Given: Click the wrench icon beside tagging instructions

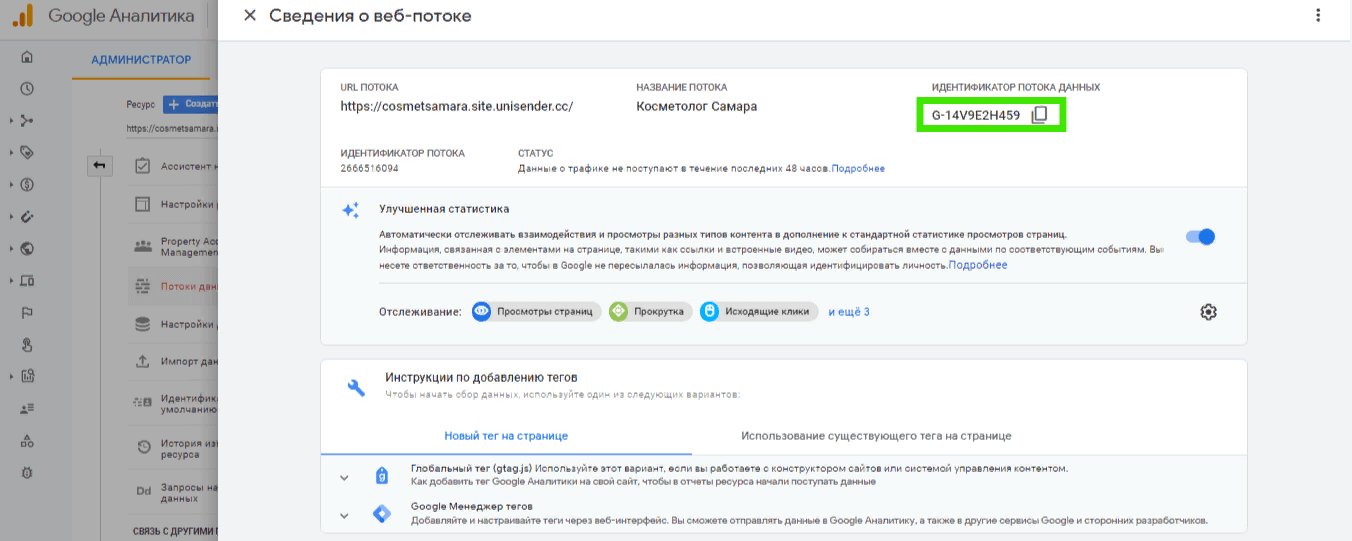Looking at the screenshot, I should (x=356, y=388).
